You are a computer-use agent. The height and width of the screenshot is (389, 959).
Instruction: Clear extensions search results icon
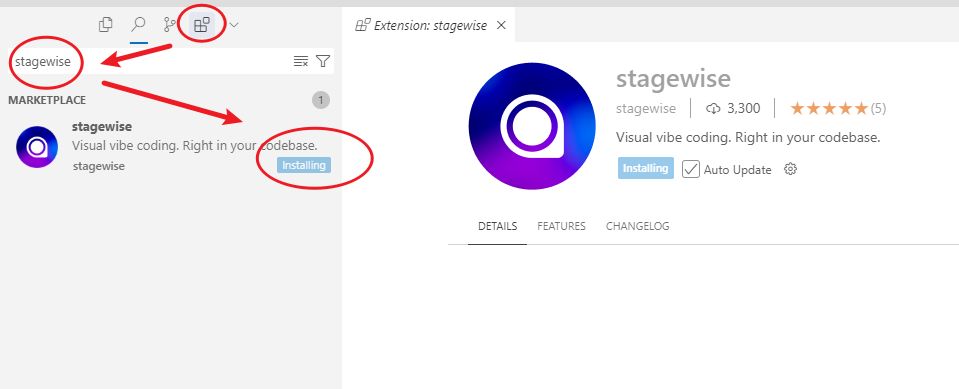pos(301,61)
